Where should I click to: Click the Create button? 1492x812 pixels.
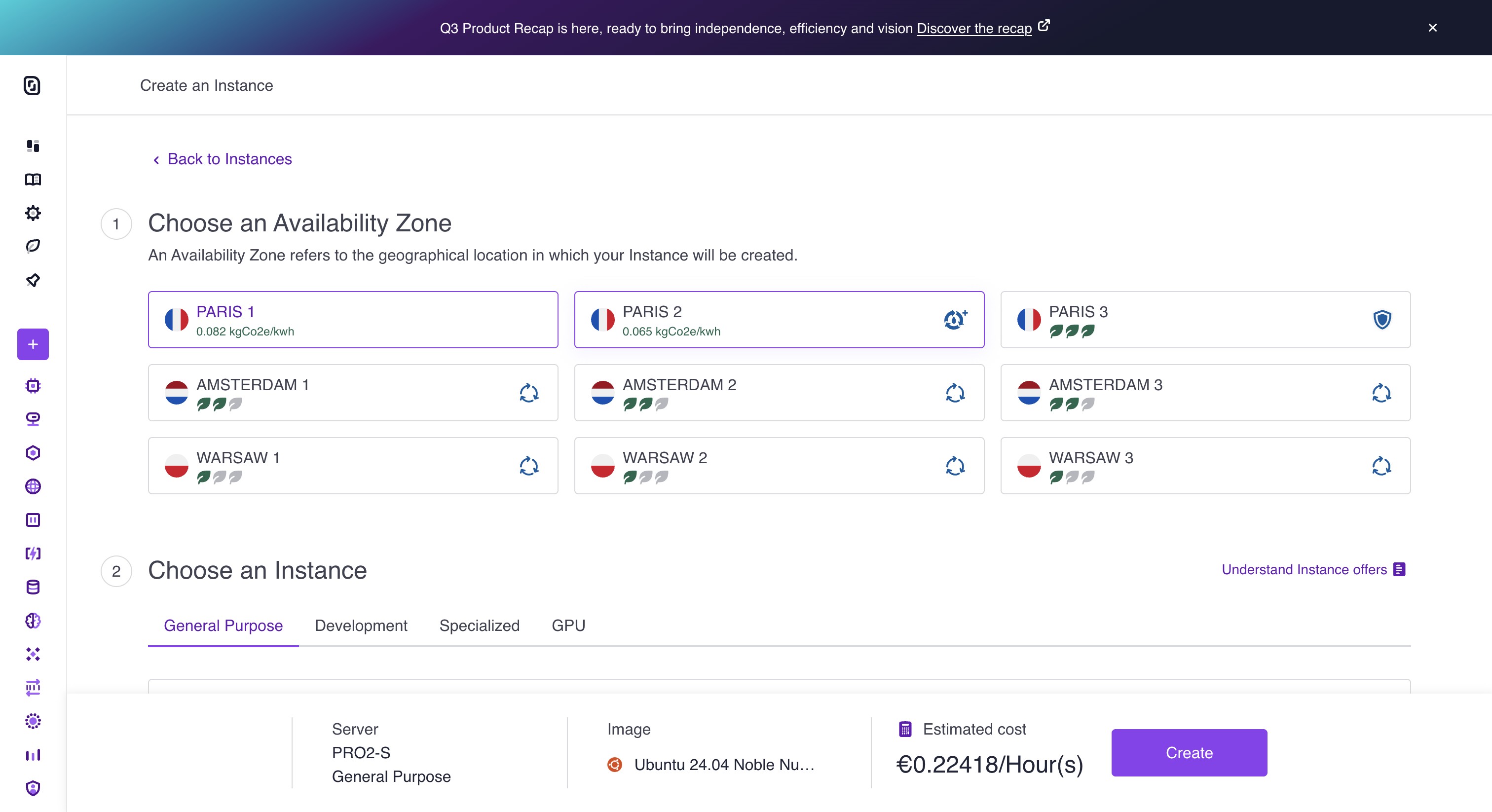[1189, 752]
